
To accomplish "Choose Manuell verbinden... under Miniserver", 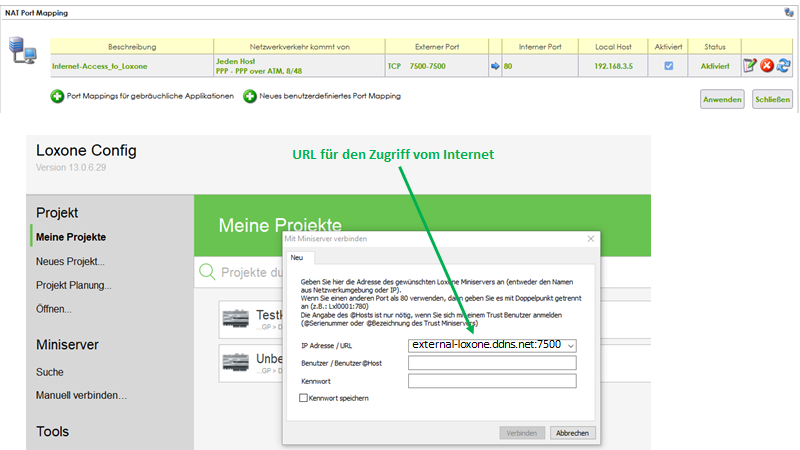I will click(x=81, y=395).
